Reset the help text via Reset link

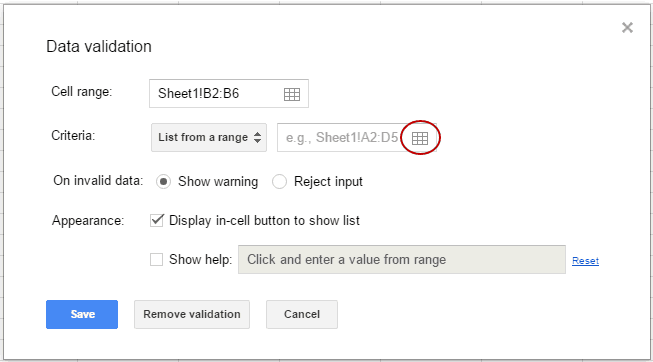(x=585, y=261)
